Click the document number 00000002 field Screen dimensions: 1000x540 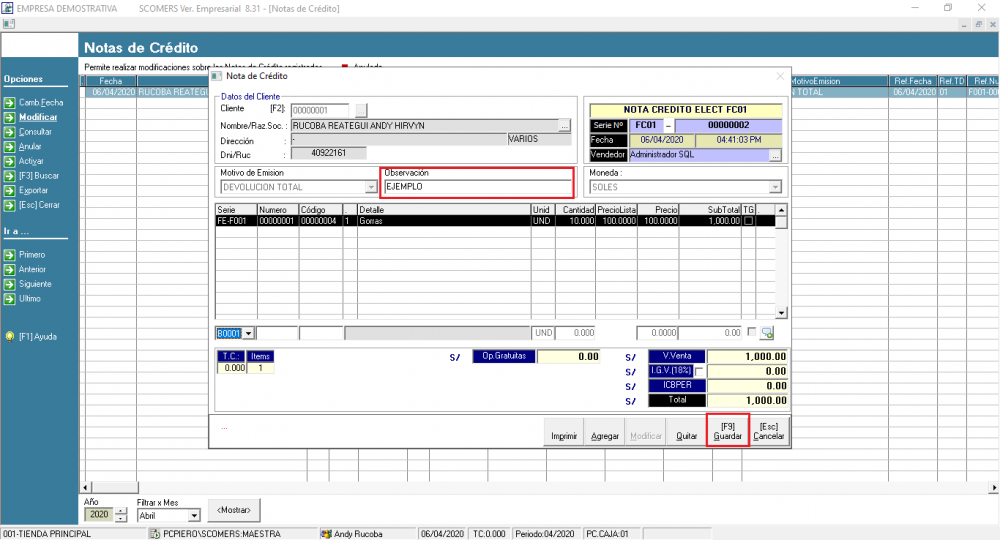(x=728, y=126)
